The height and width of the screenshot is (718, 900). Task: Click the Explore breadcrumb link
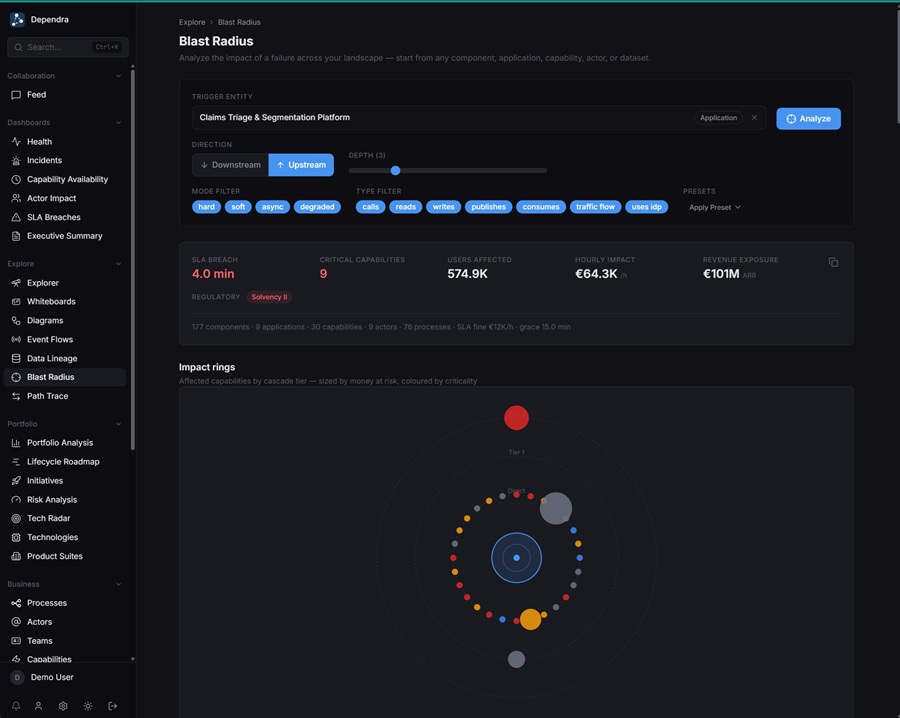(192, 22)
